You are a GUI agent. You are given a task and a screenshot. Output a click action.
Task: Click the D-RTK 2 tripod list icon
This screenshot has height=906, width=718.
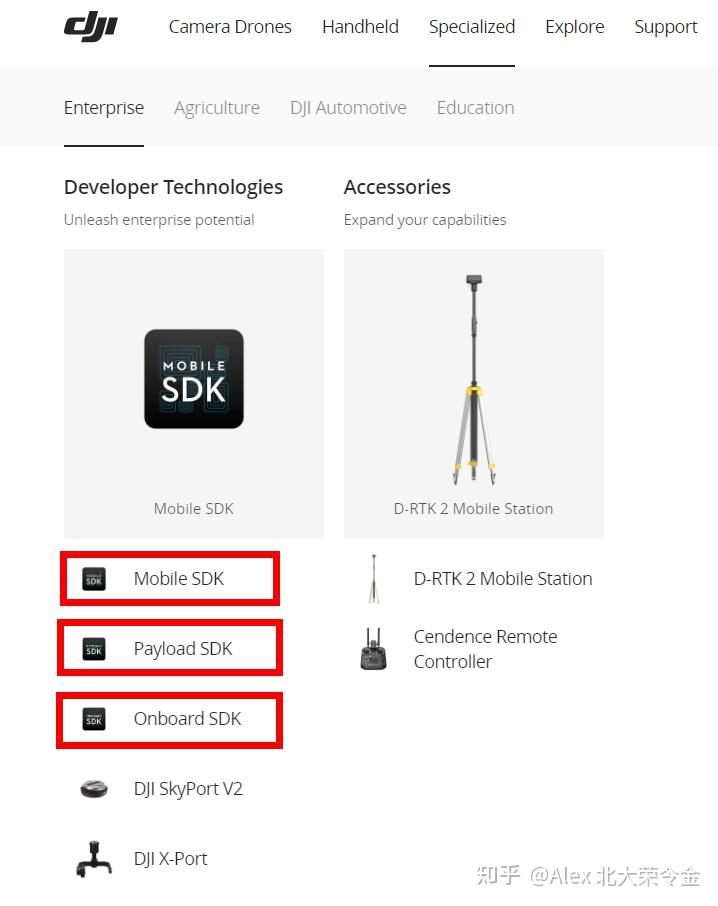click(x=373, y=579)
